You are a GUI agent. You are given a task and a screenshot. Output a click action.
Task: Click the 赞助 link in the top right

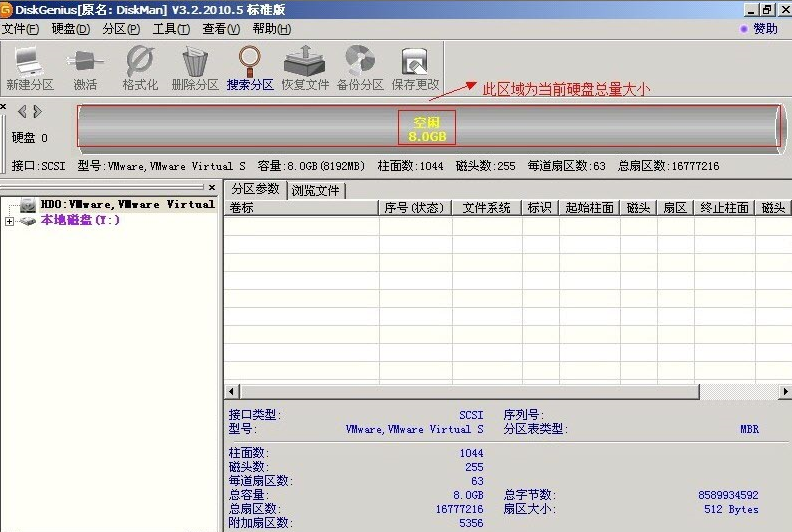765,29
